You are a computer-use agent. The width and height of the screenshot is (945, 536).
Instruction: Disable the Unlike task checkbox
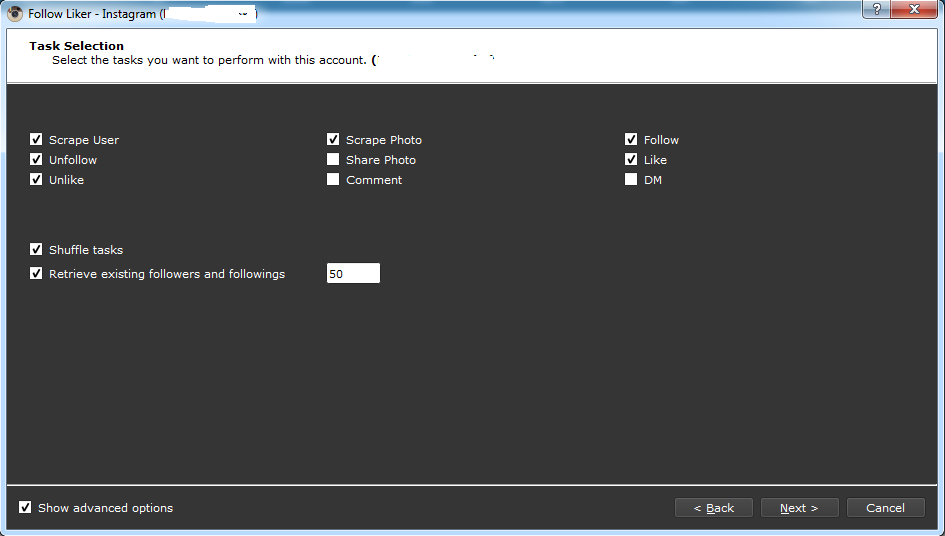click(36, 179)
